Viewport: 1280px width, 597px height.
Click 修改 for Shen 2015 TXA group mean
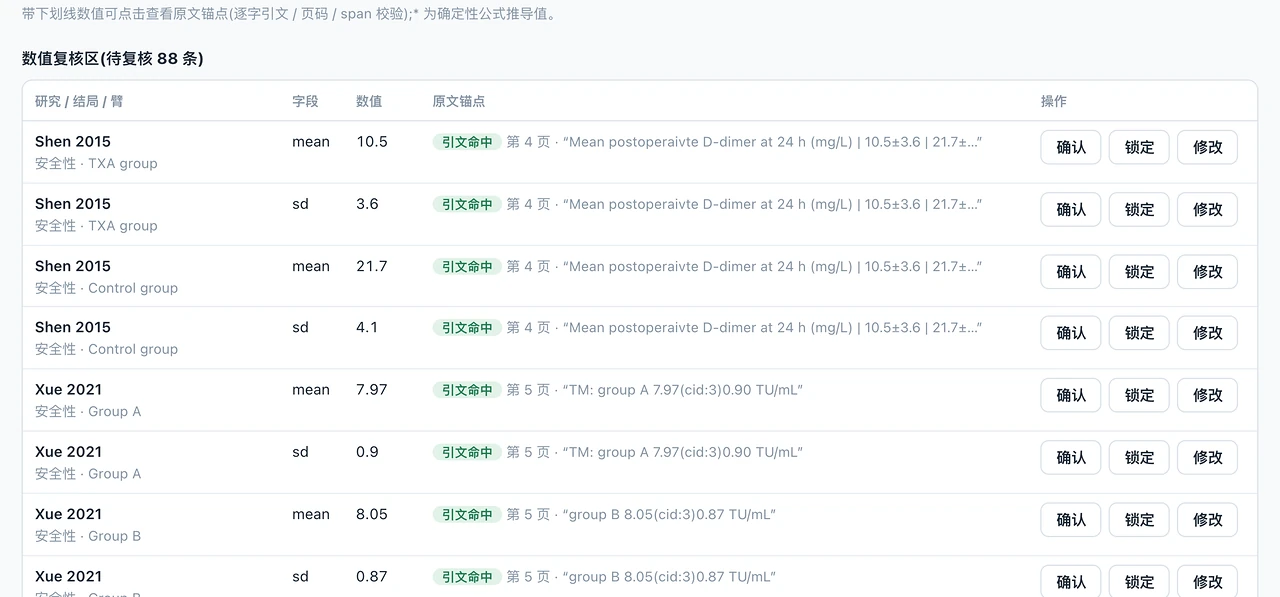pyautogui.click(x=1207, y=147)
